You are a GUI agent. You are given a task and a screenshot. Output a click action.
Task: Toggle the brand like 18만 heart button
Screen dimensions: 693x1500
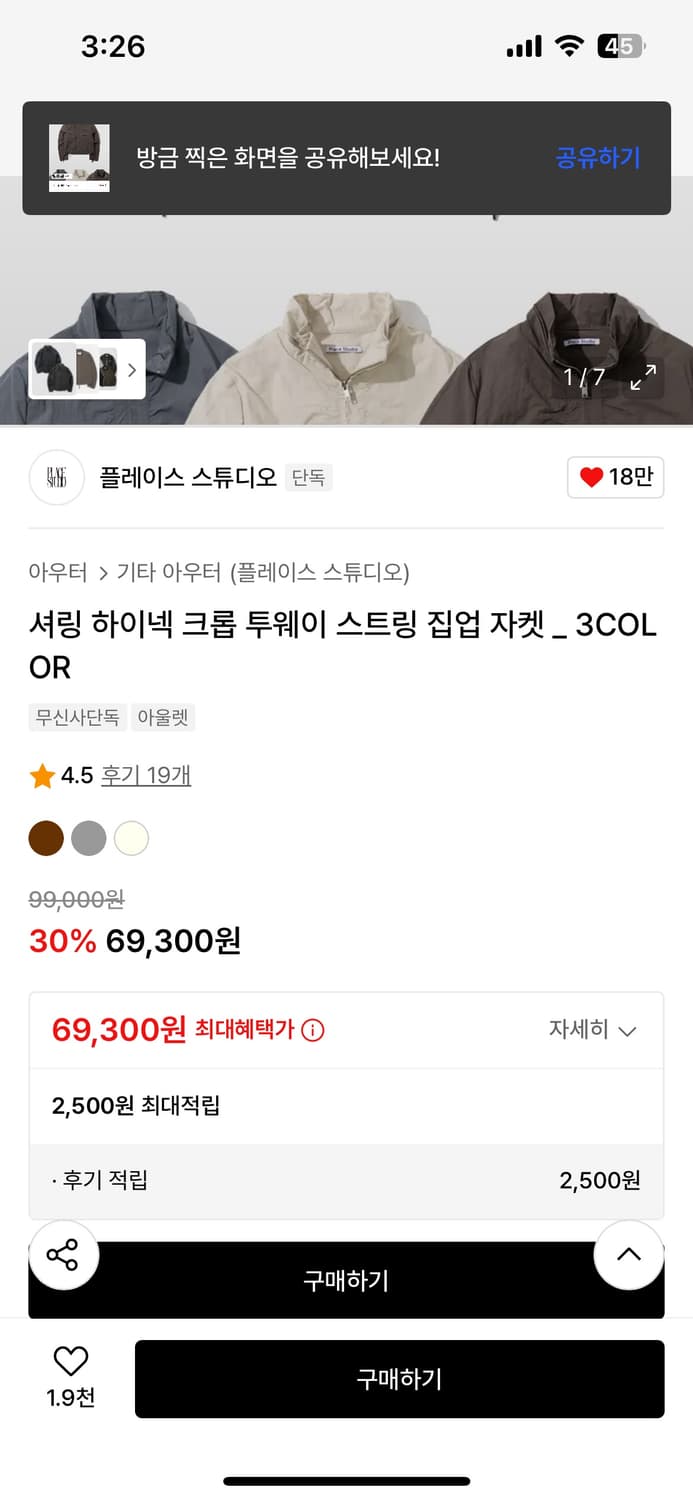point(615,478)
